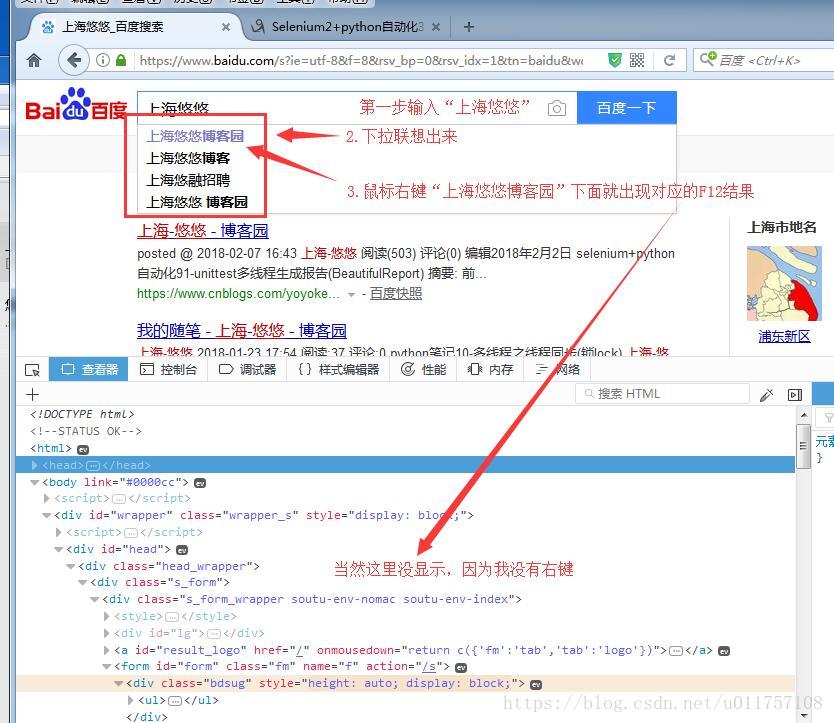Navigate back with the back arrow
Viewport: 834px width, 723px height.
click(74, 60)
